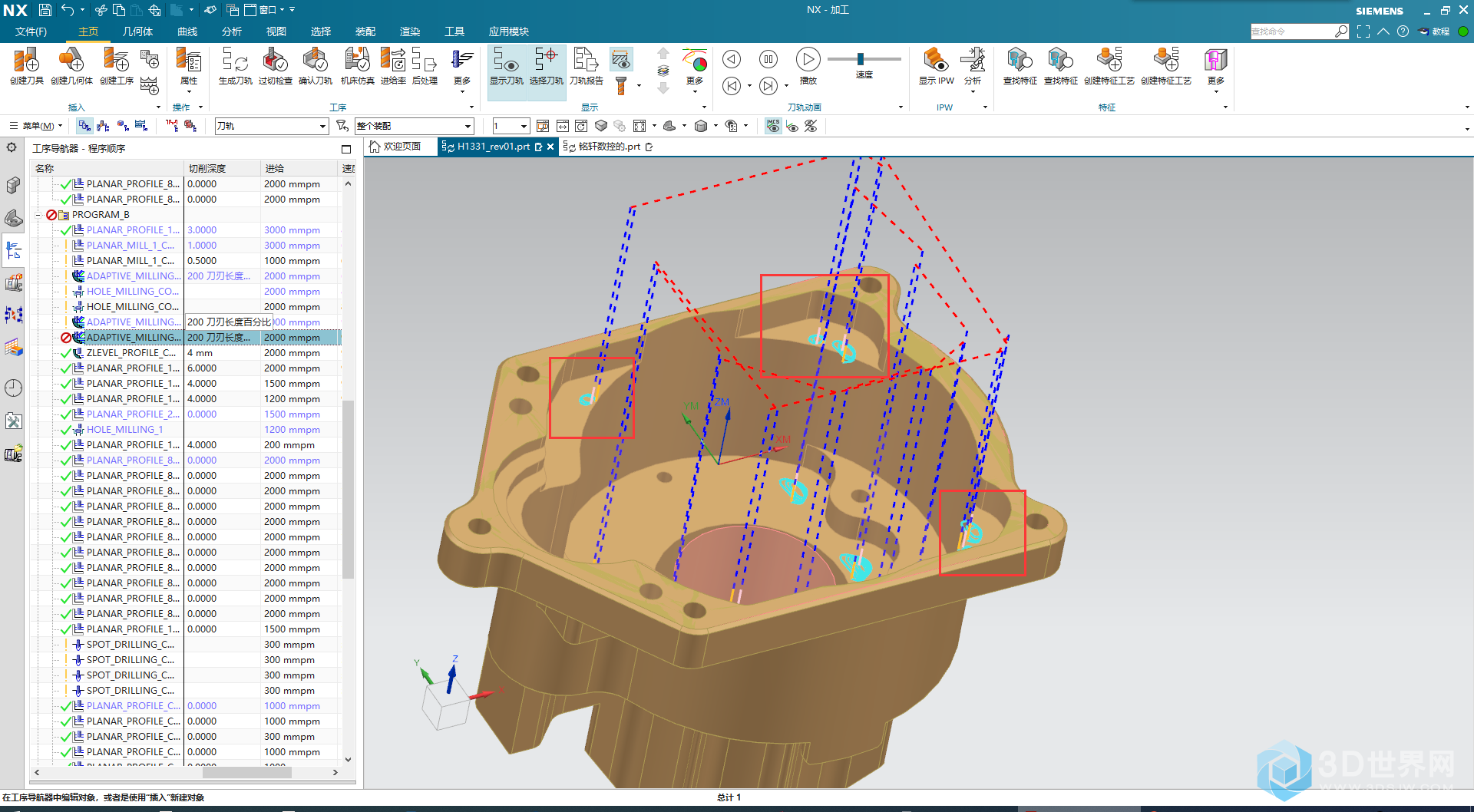Click the Save icon in title bar
This screenshot has width=1474, height=812.
45,10
